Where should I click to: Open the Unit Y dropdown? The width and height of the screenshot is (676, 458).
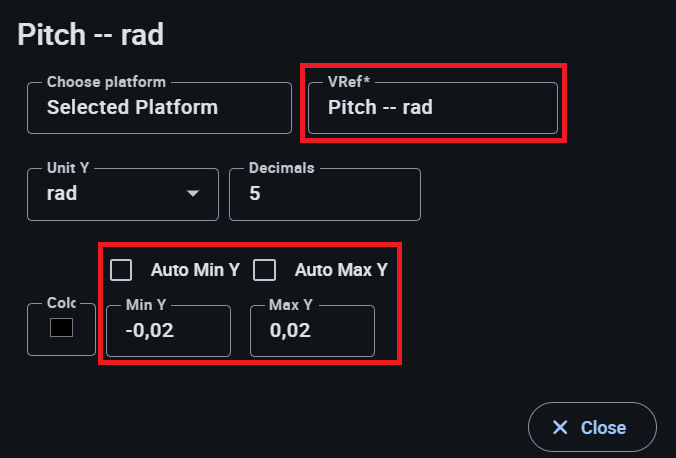pyautogui.click(x=122, y=194)
